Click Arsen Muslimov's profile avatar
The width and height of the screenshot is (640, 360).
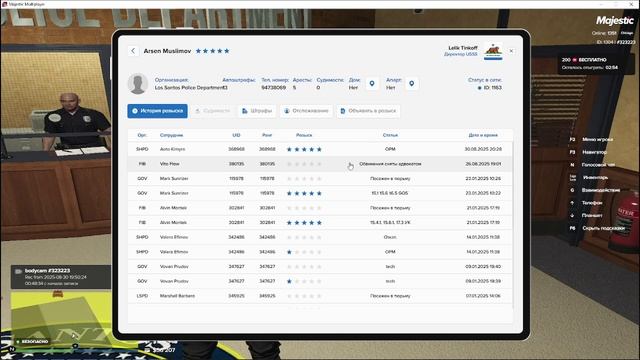pos(138,84)
